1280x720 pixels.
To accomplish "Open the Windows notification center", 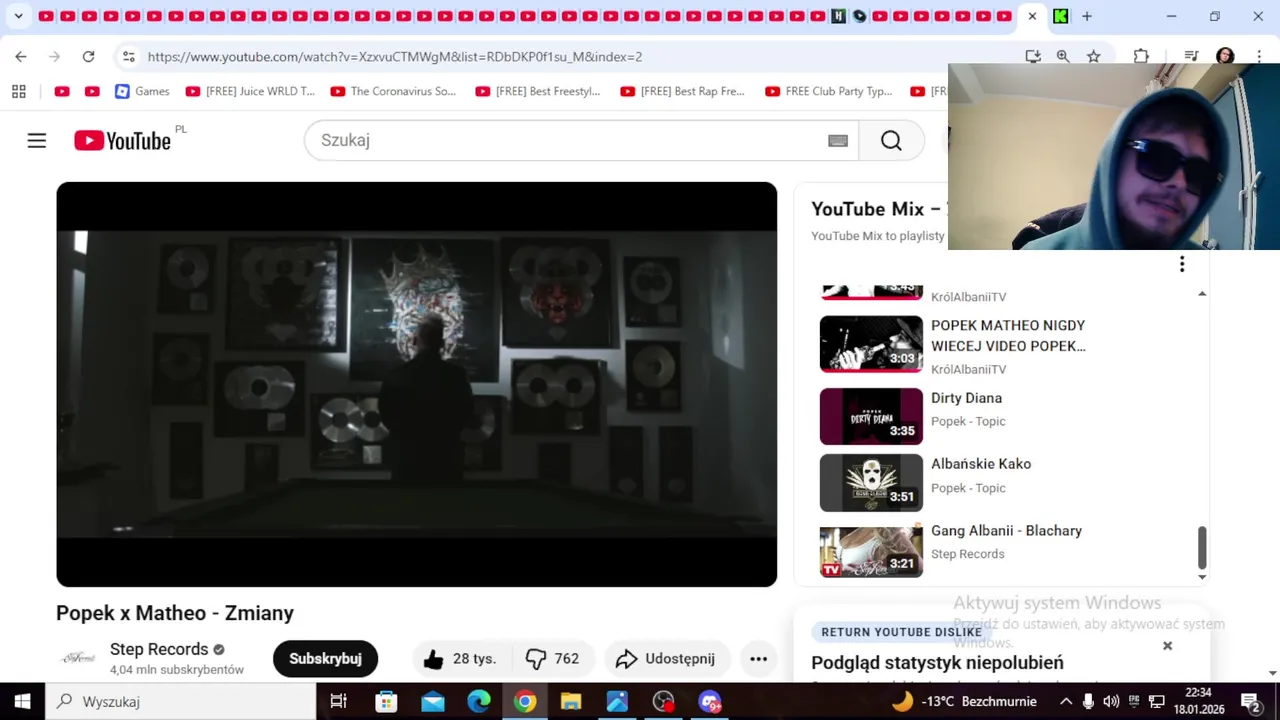I will [1250, 702].
